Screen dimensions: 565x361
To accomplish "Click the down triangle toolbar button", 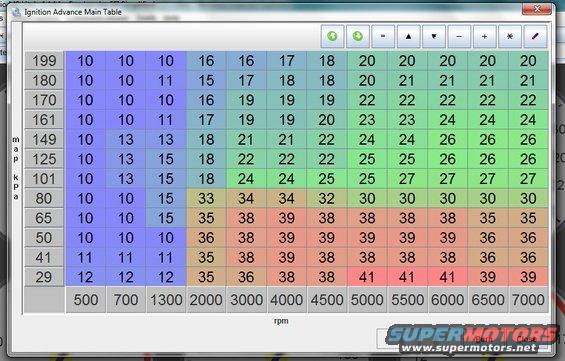I will (x=434, y=36).
